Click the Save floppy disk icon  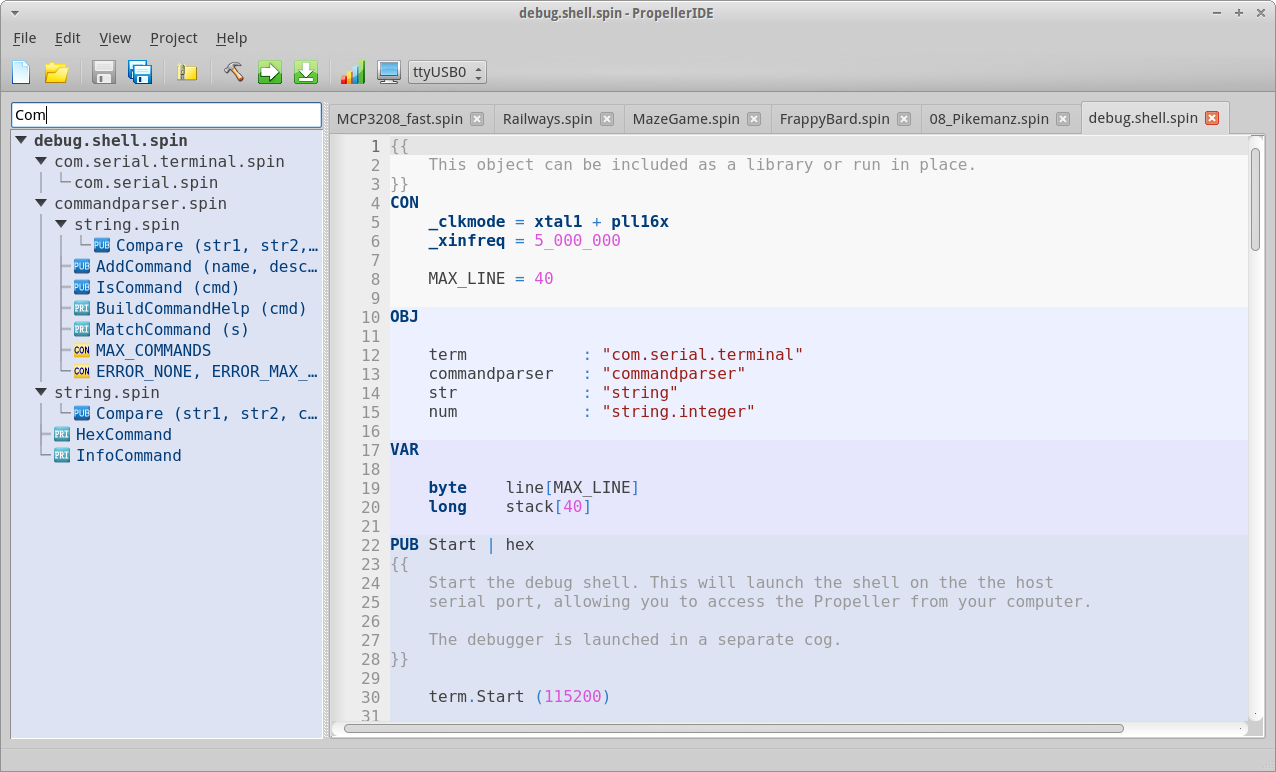tap(104, 72)
